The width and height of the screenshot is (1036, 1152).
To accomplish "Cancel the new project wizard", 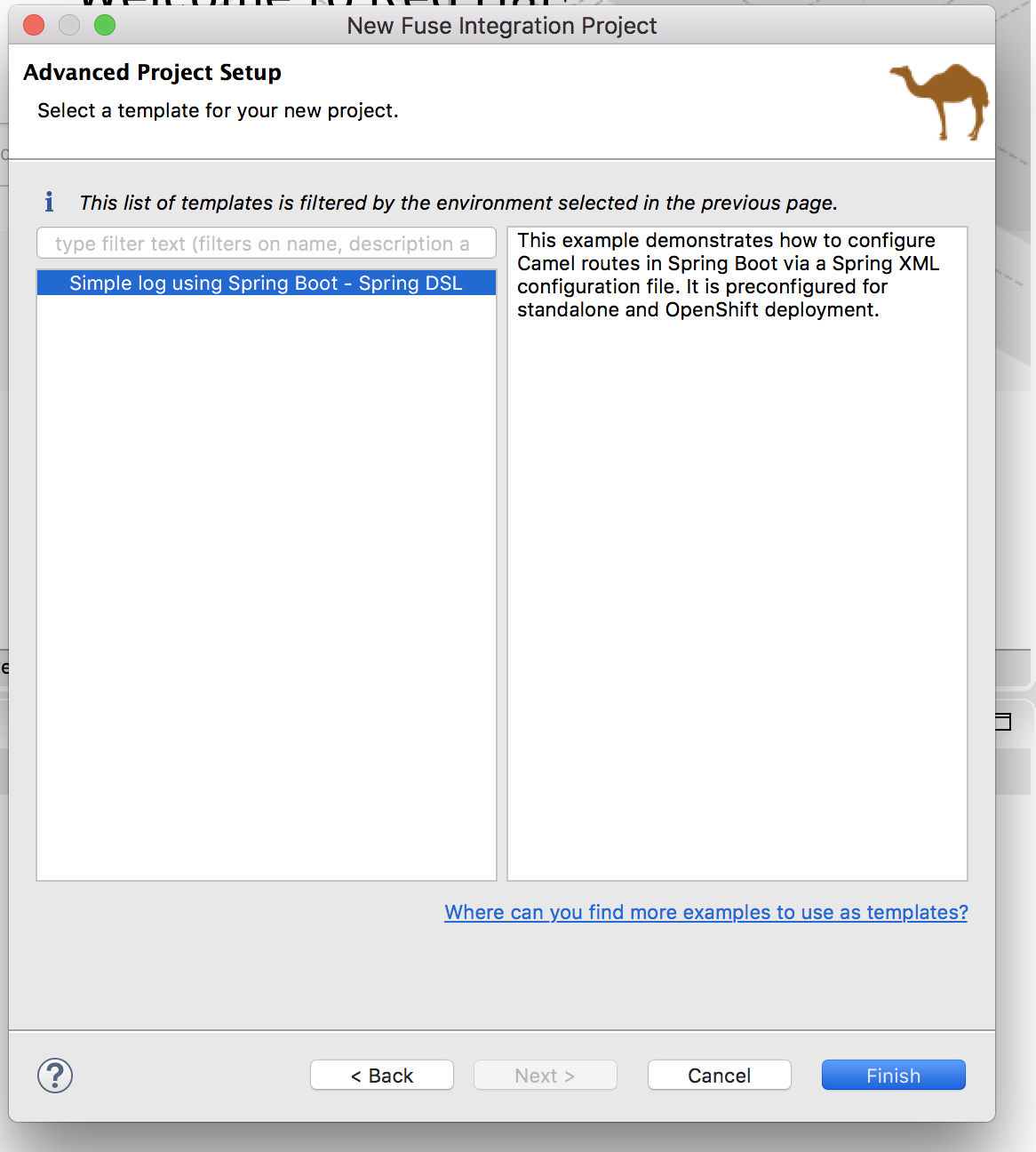I will point(720,1076).
